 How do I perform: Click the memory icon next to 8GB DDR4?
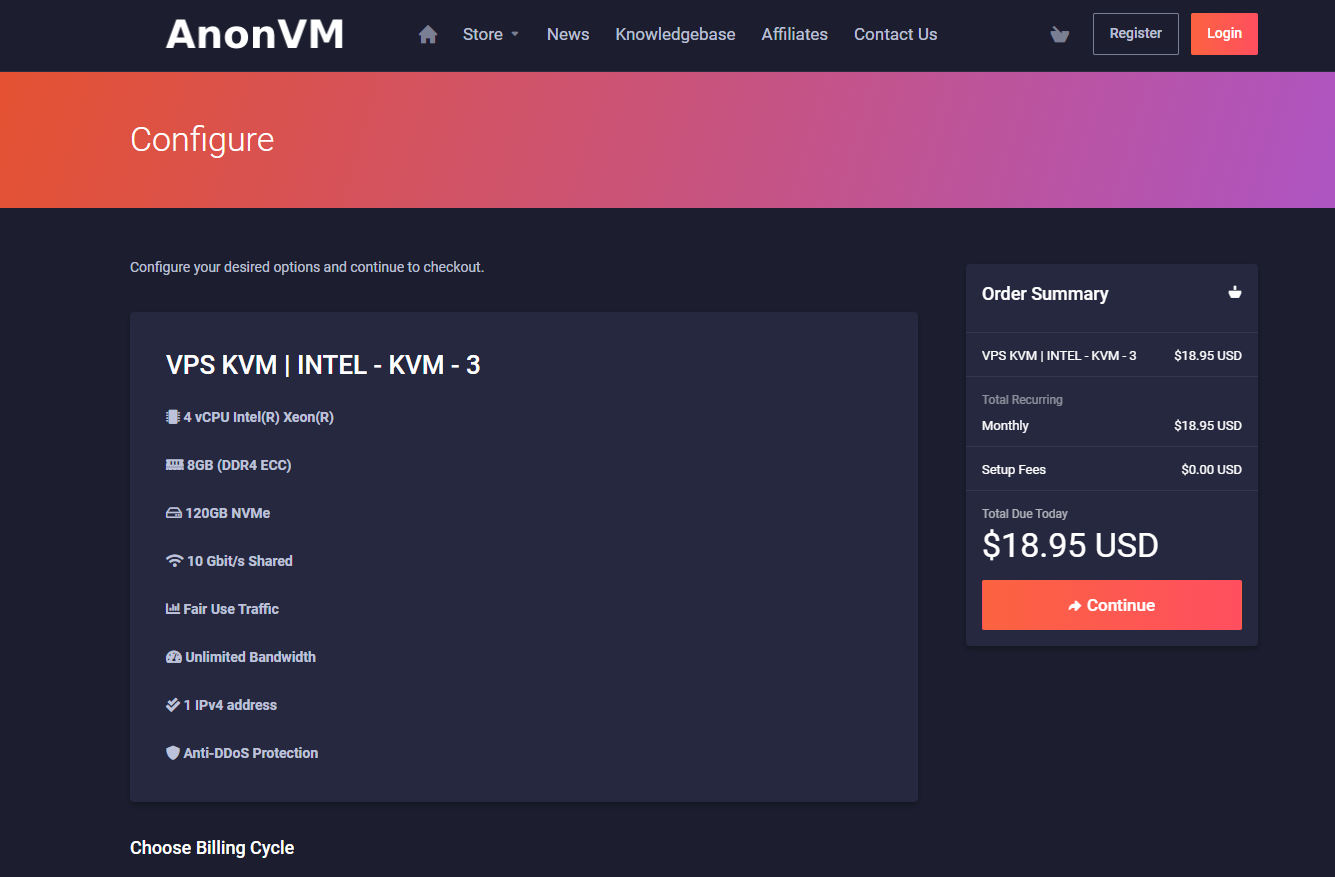(172, 464)
